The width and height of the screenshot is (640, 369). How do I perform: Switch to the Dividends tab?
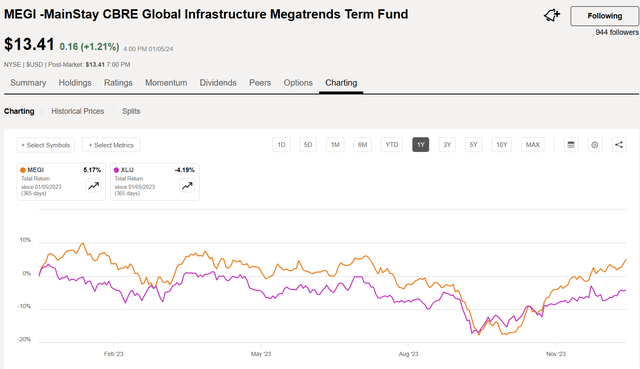[x=218, y=83]
